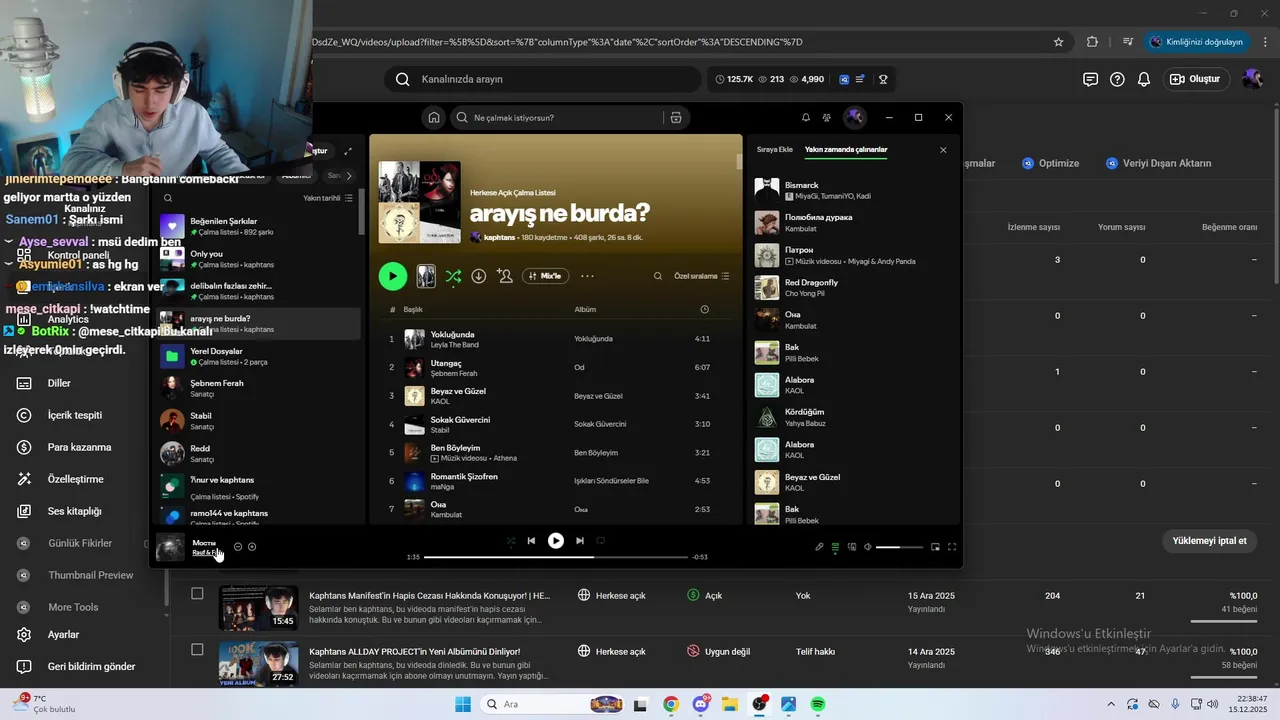Open Spotify friend activity icon
Image resolution: width=1280 pixels, height=720 pixels.
tap(827, 117)
